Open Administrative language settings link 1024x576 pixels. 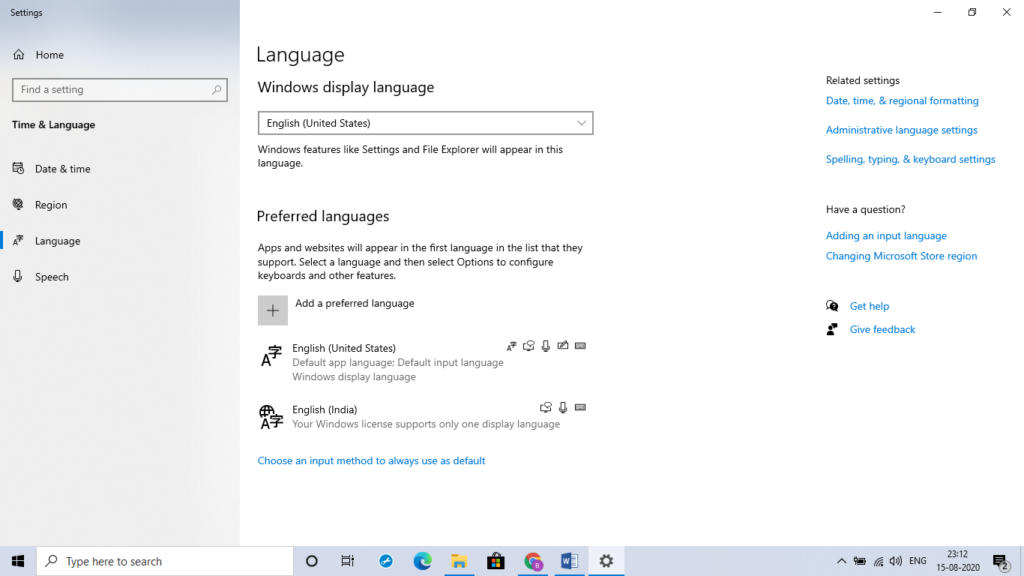click(901, 130)
